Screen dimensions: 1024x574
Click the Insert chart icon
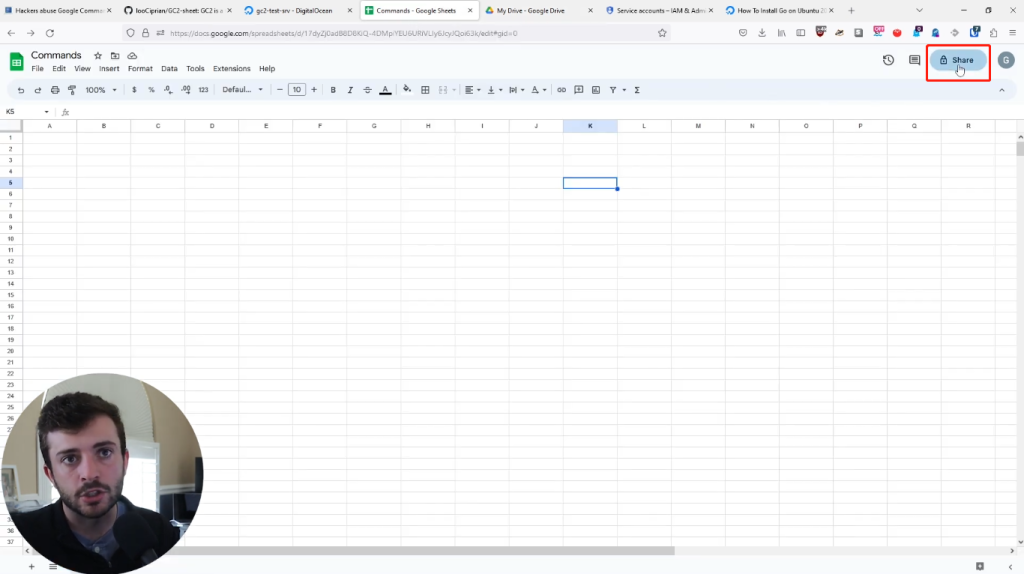tap(596, 90)
